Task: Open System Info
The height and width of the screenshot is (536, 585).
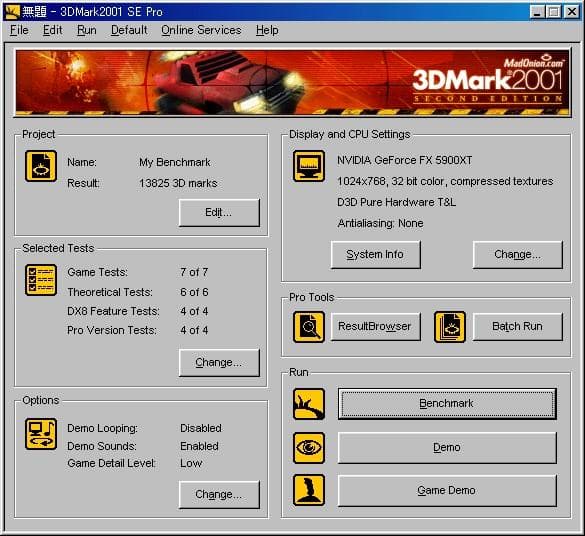Action: (x=375, y=254)
